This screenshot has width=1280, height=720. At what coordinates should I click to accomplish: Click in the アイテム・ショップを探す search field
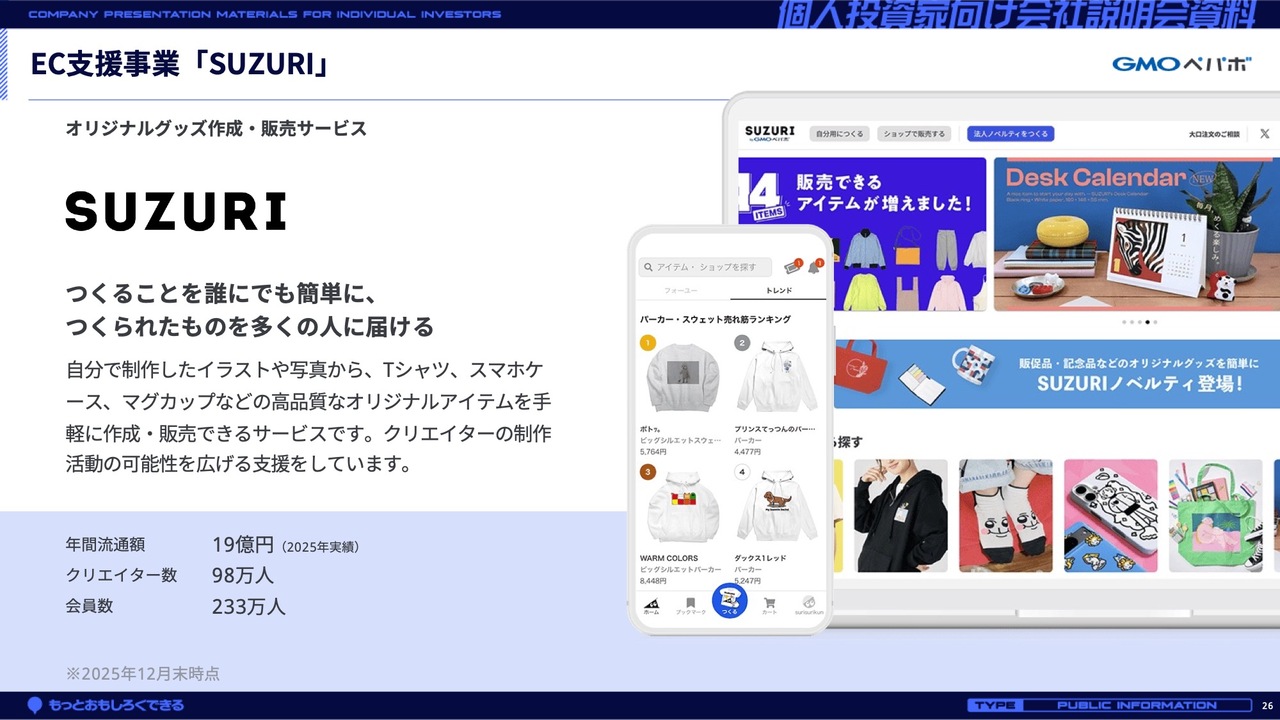click(706, 267)
